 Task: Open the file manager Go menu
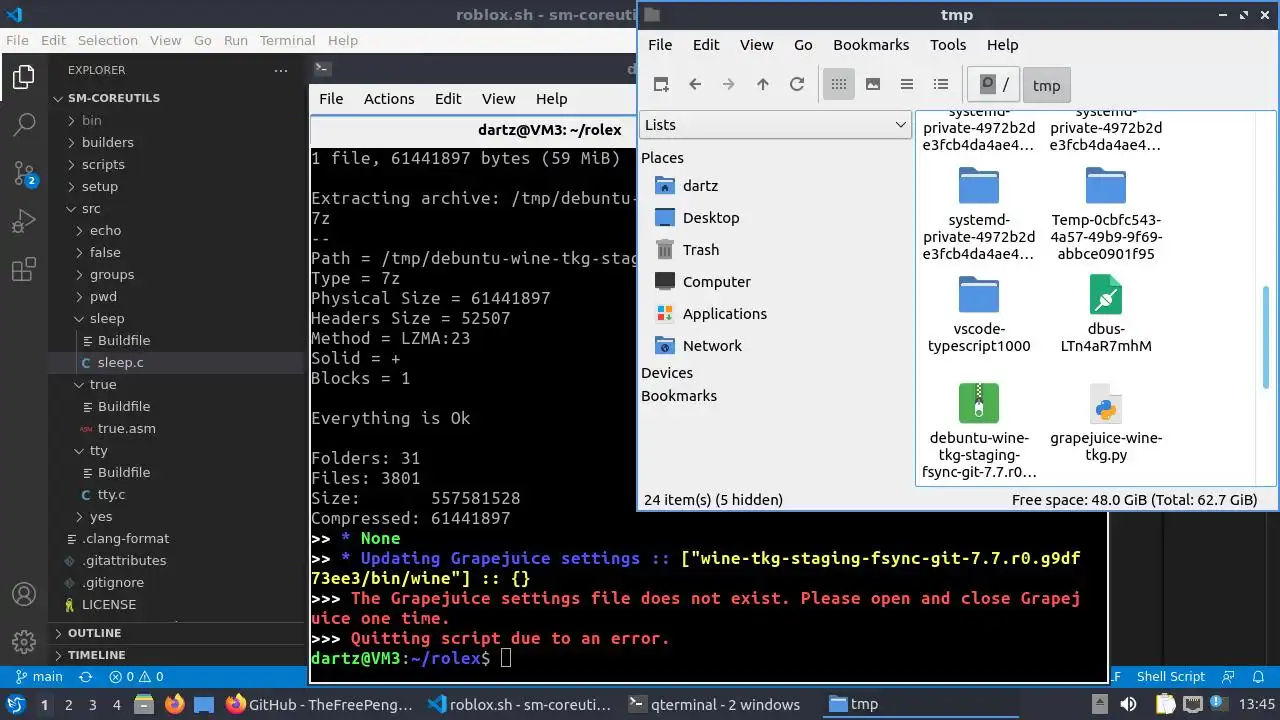pos(803,45)
